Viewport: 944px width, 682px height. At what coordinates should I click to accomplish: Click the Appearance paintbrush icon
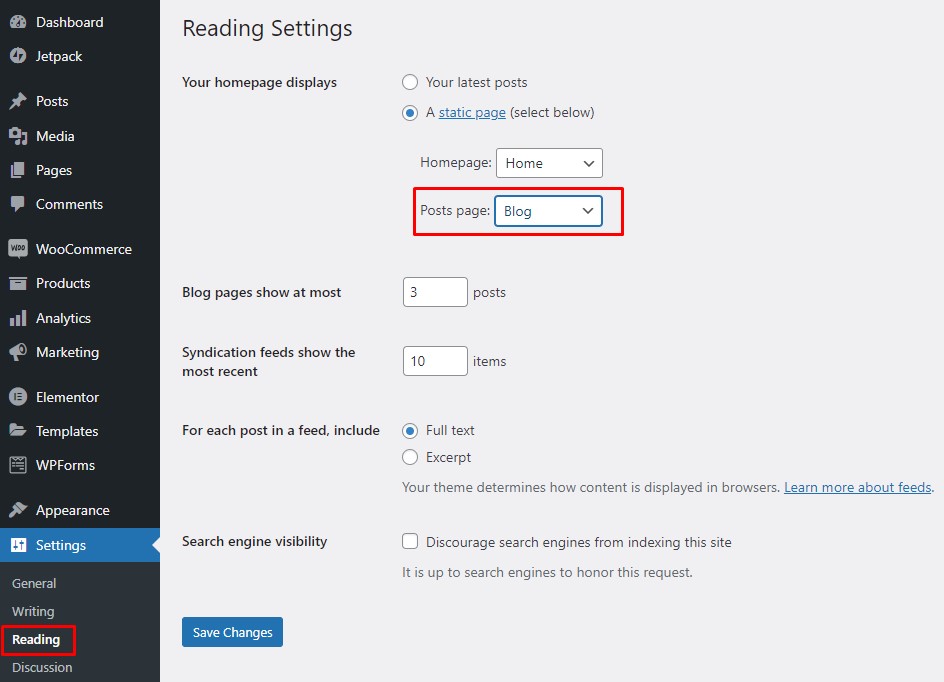click(x=18, y=510)
